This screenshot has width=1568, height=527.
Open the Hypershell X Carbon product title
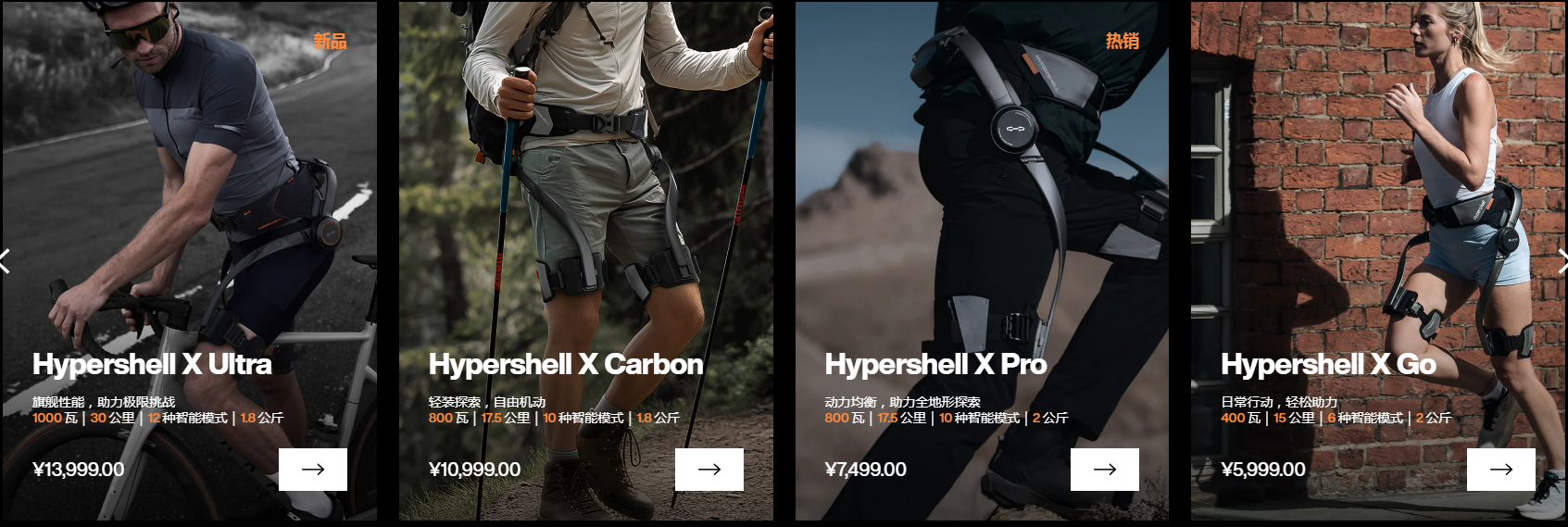tap(566, 364)
